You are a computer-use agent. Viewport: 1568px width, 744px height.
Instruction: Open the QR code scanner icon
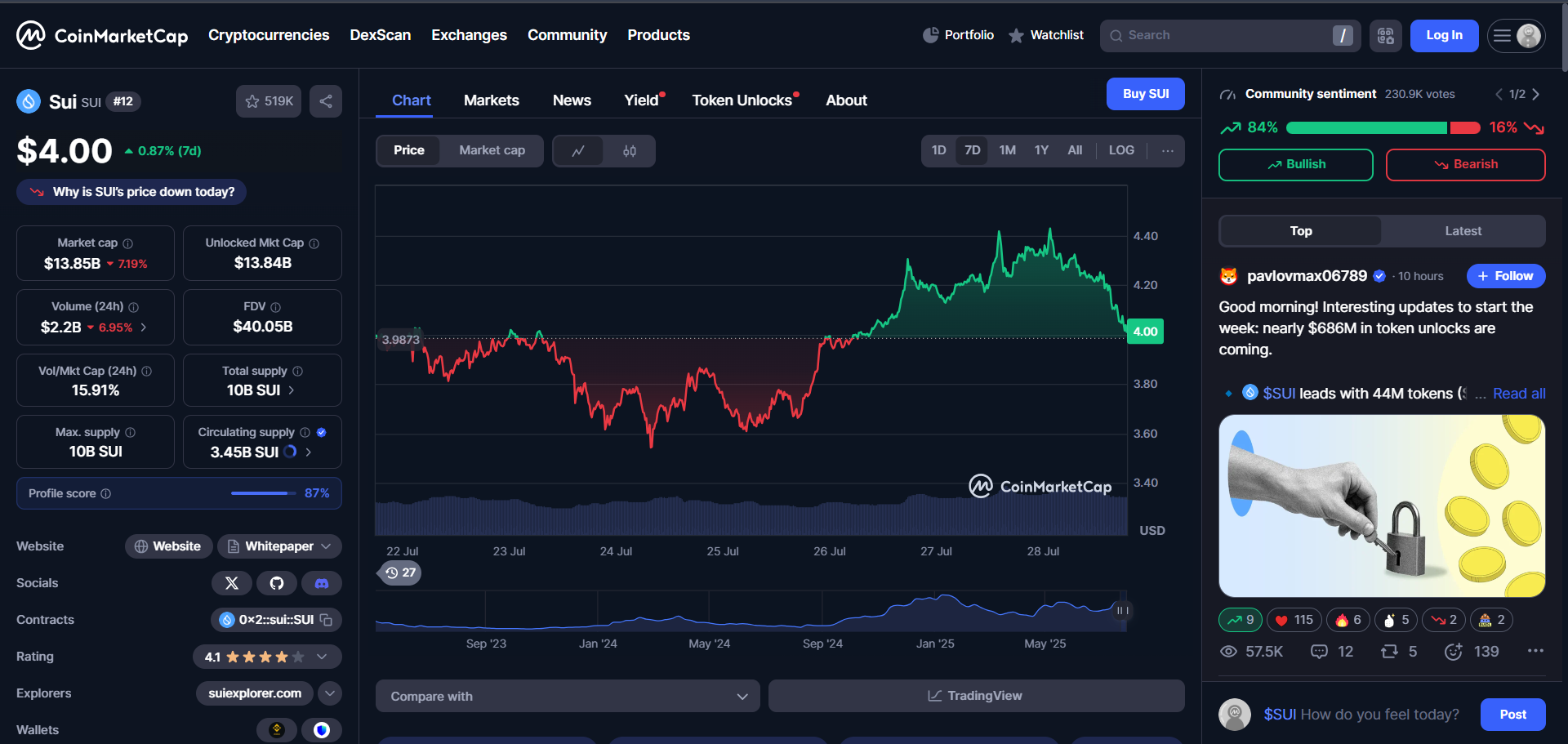coord(1386,36)
